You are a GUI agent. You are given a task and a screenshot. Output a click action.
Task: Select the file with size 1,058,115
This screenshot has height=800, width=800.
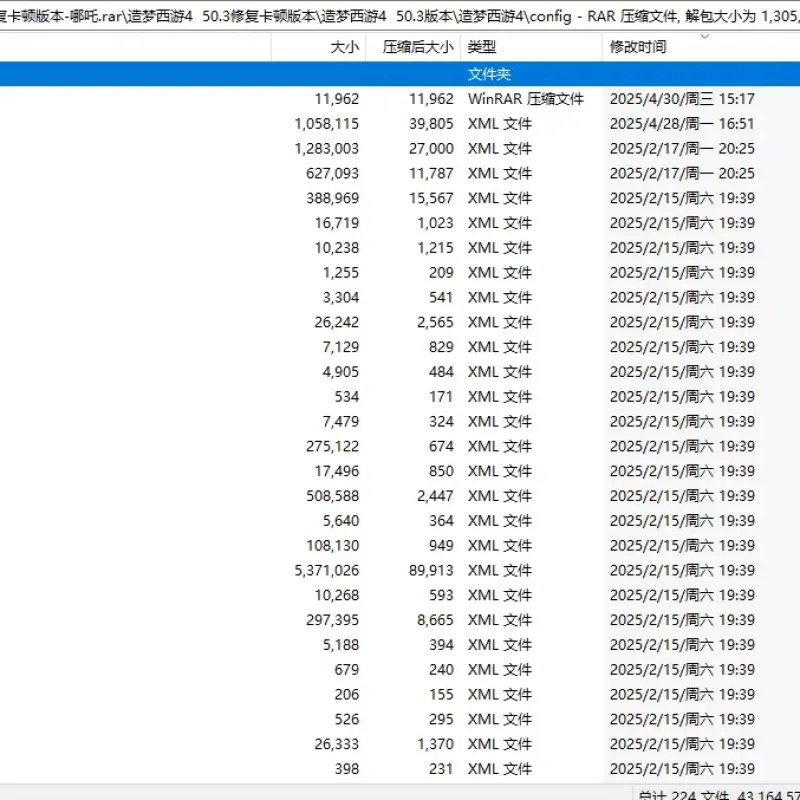tap(327, 124)
